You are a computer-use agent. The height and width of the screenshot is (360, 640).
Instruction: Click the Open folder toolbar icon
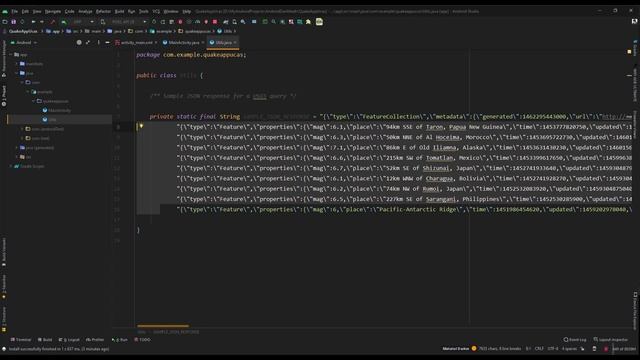(5, 22)
